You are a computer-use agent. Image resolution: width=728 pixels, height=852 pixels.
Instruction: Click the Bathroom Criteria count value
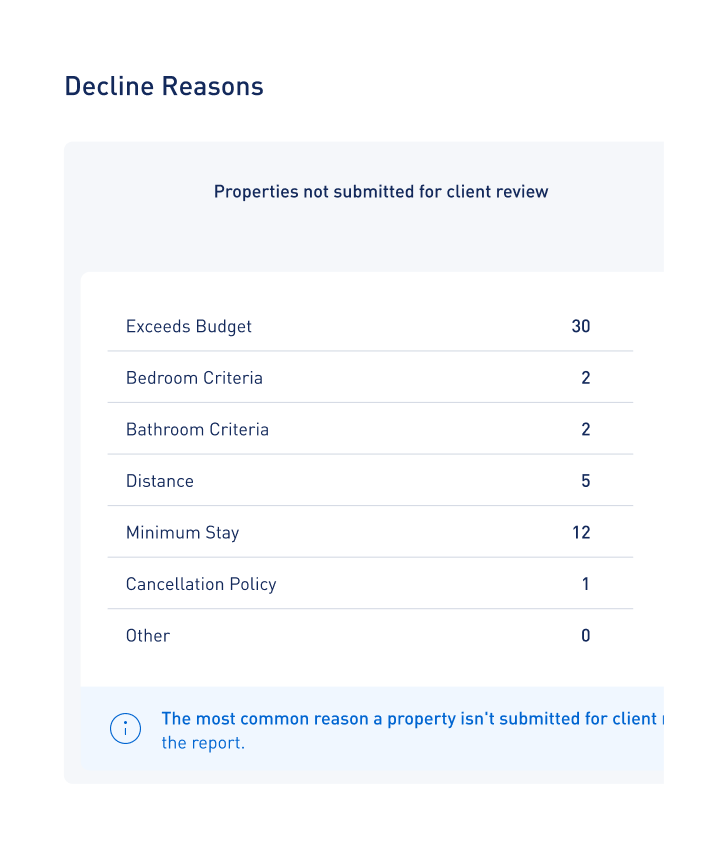[x=586, y=429]
